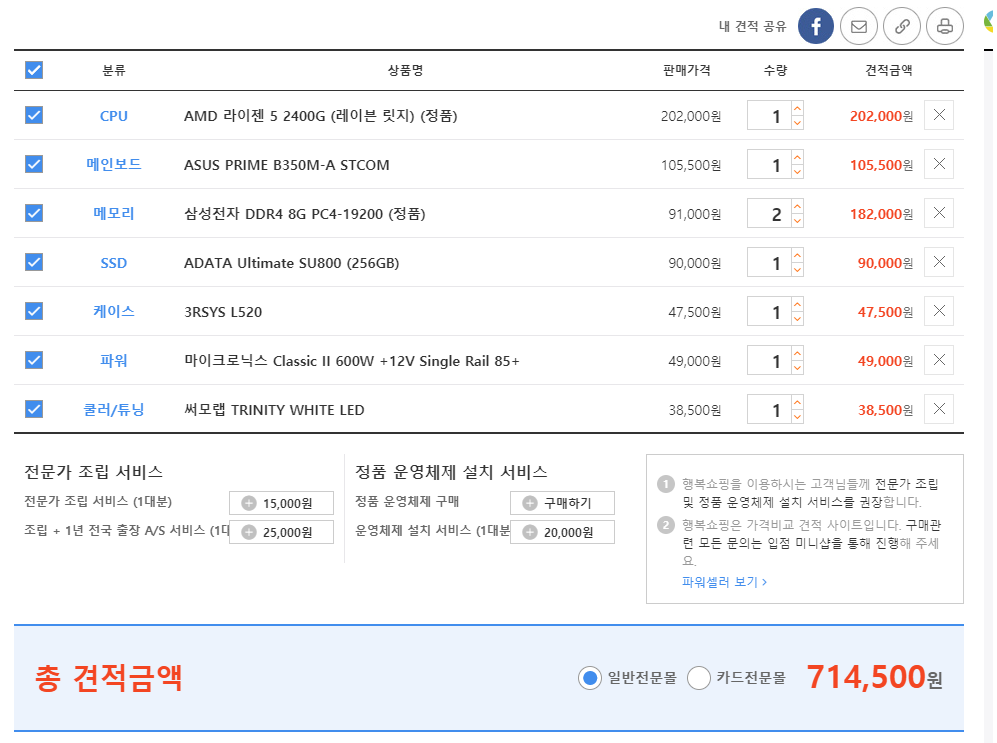
Task: Share quote by email icon
Action: [x=859, y=26]
